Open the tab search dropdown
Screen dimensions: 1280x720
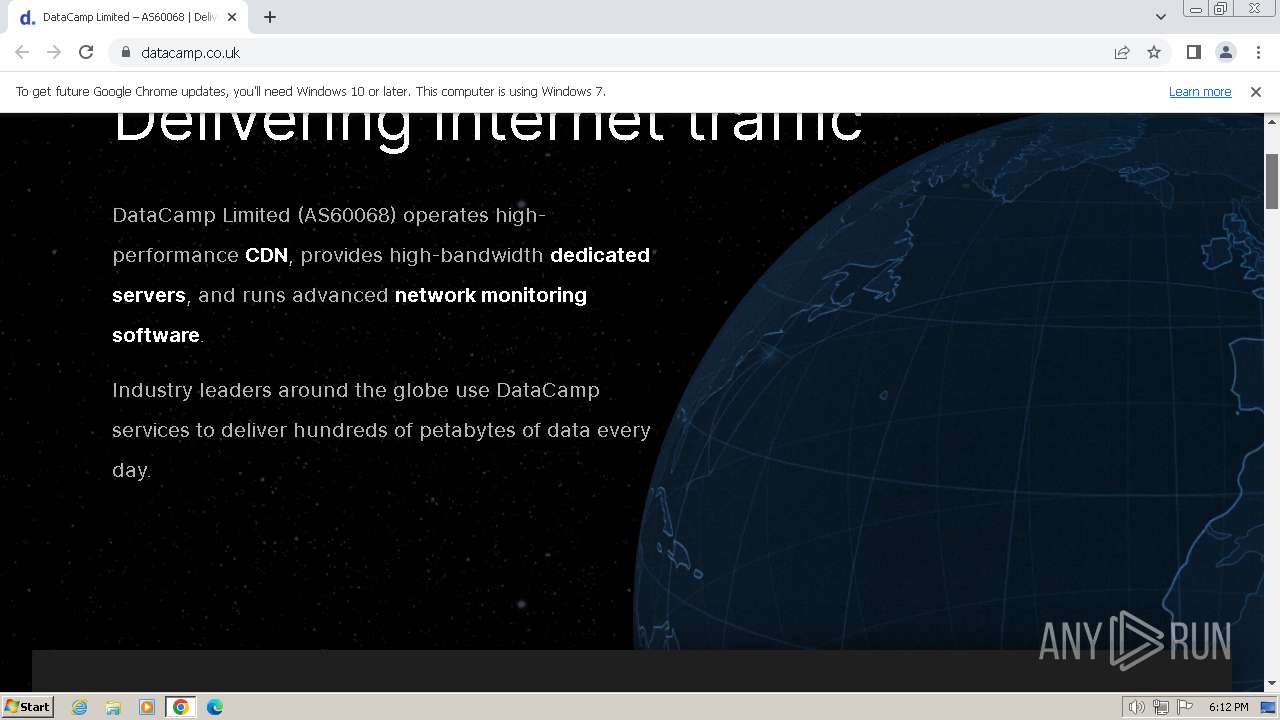click(1160, 17)
